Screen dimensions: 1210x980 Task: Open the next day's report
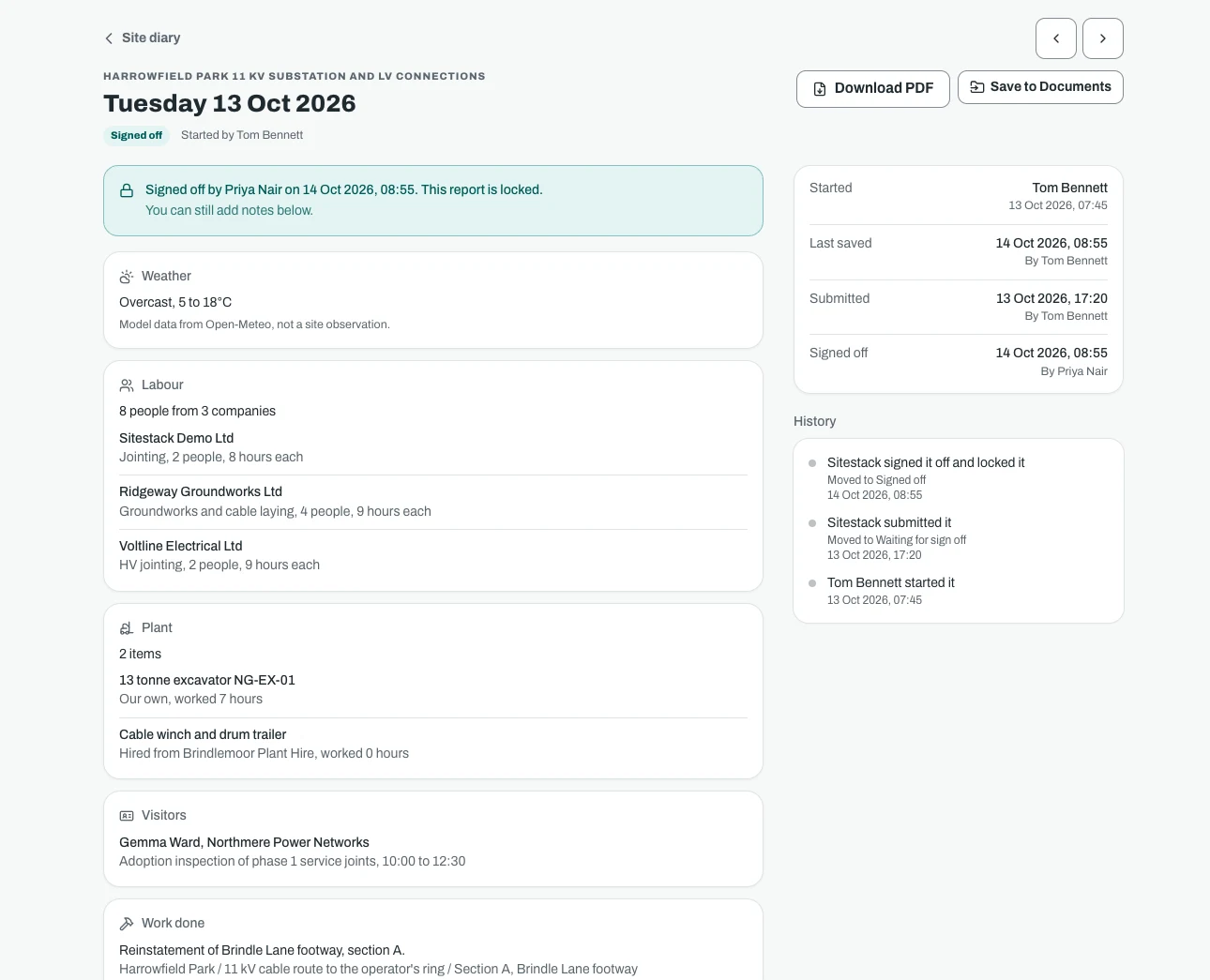(x=1103, y=38)
